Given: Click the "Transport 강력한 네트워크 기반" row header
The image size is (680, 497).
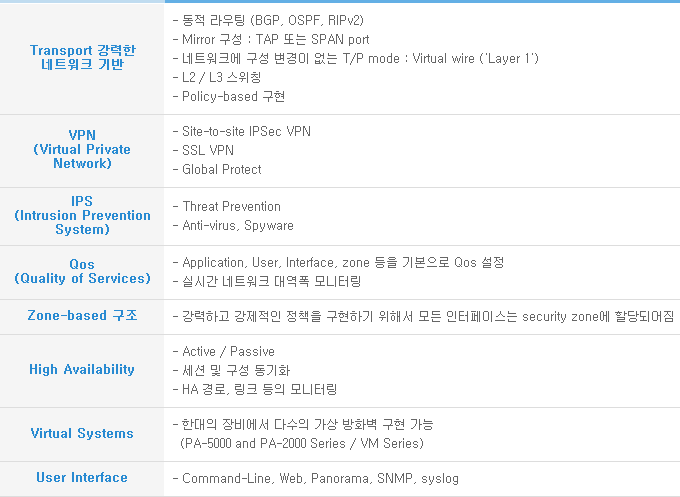Looking at the screenshot, I should (x=82, y=57).
